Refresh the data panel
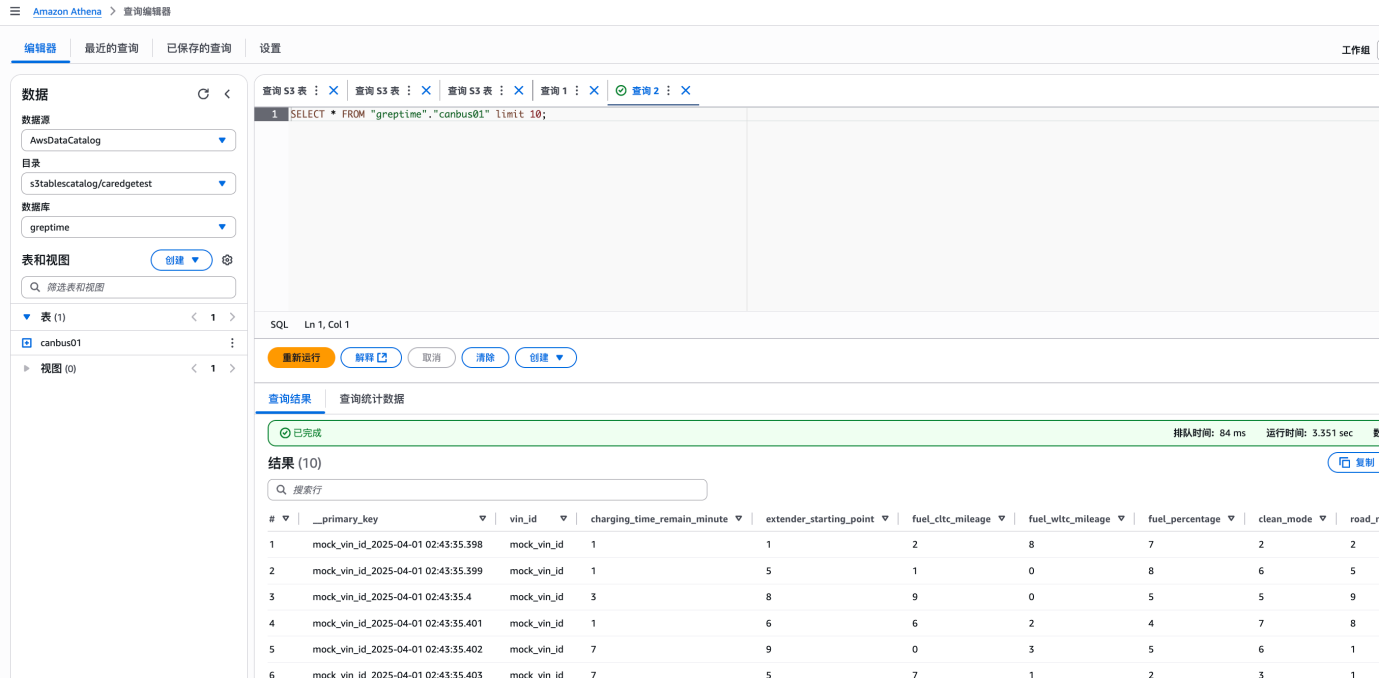The width and height of the screenshot is (1379, 678). coord(203,94)
